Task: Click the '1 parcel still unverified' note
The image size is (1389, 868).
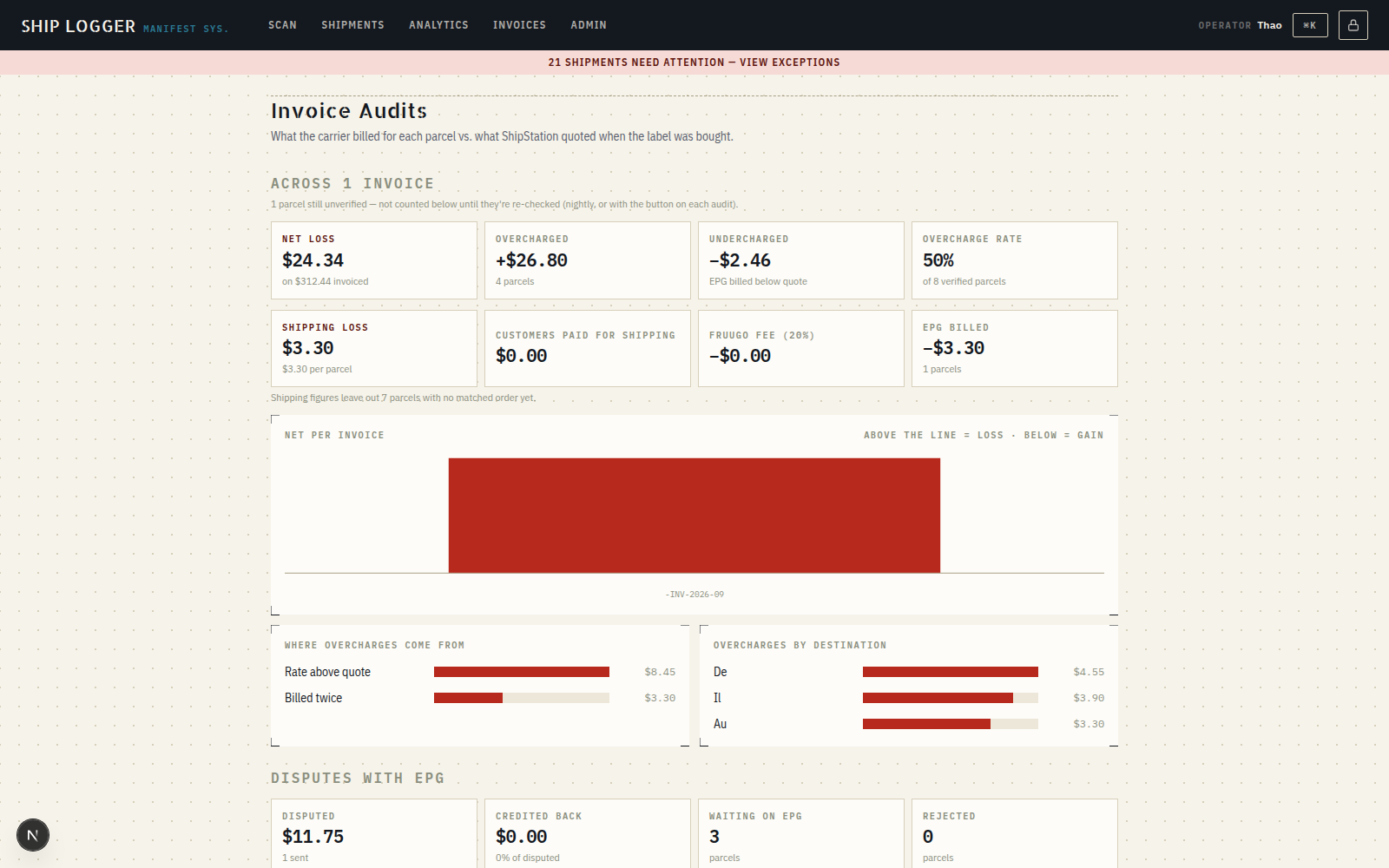Action: click(x=504, y=205)
